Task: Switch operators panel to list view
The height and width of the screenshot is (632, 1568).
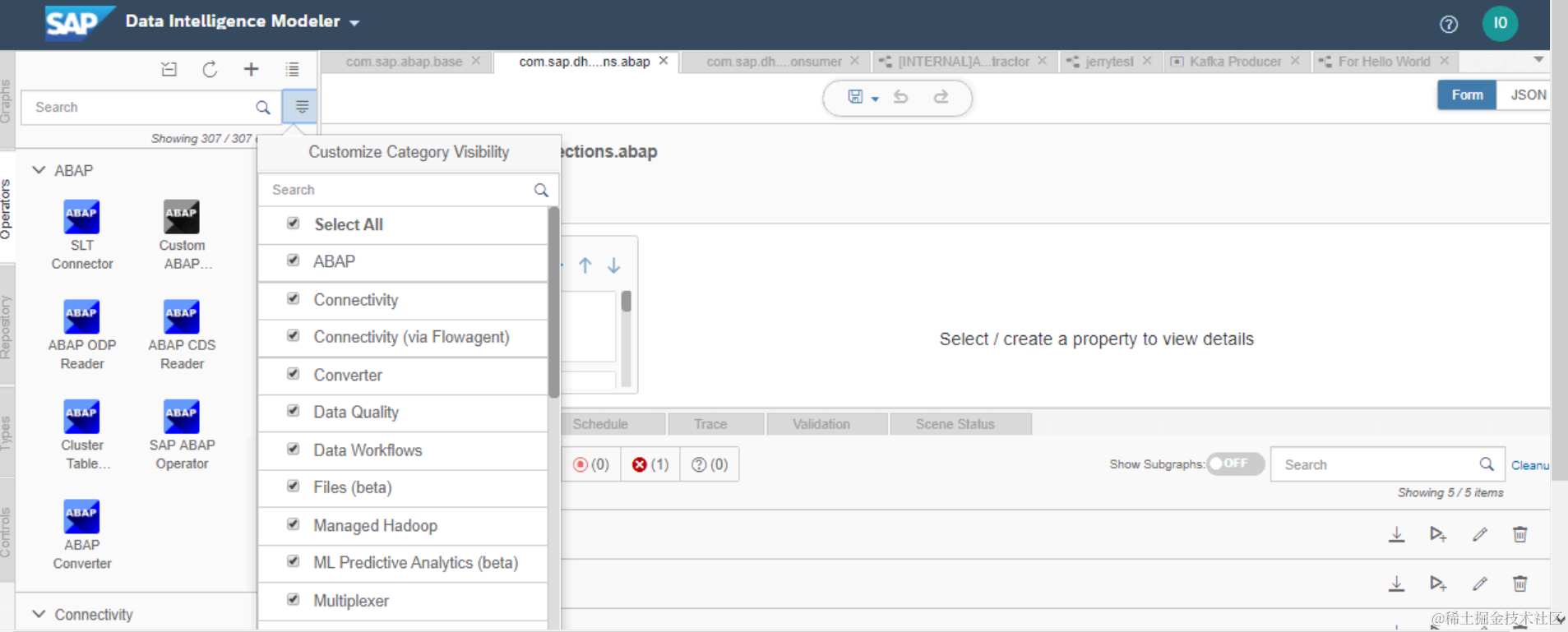Action: coord(292,70)
